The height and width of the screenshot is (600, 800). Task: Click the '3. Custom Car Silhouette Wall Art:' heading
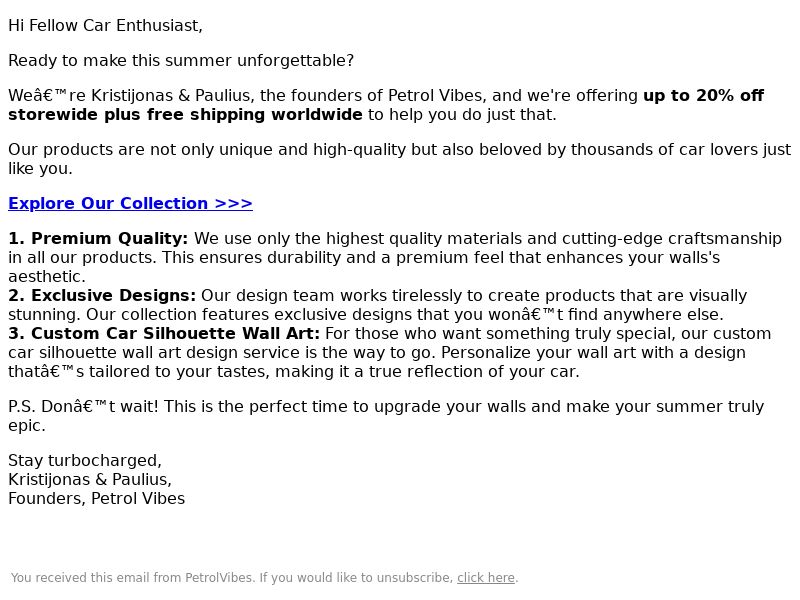(164, 333)
